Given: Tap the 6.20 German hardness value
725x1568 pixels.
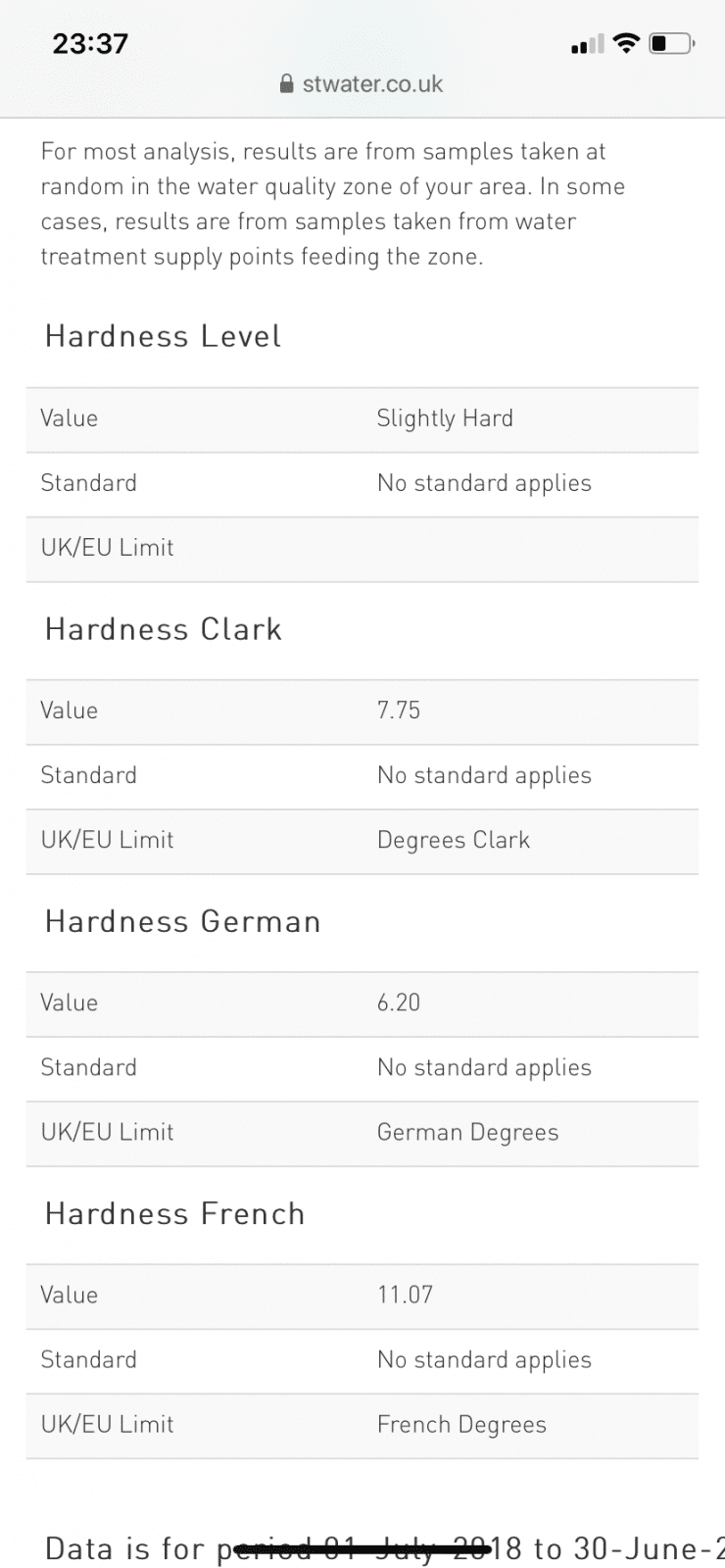Looking at the screenshot, I should click(x=399, y=1003).
